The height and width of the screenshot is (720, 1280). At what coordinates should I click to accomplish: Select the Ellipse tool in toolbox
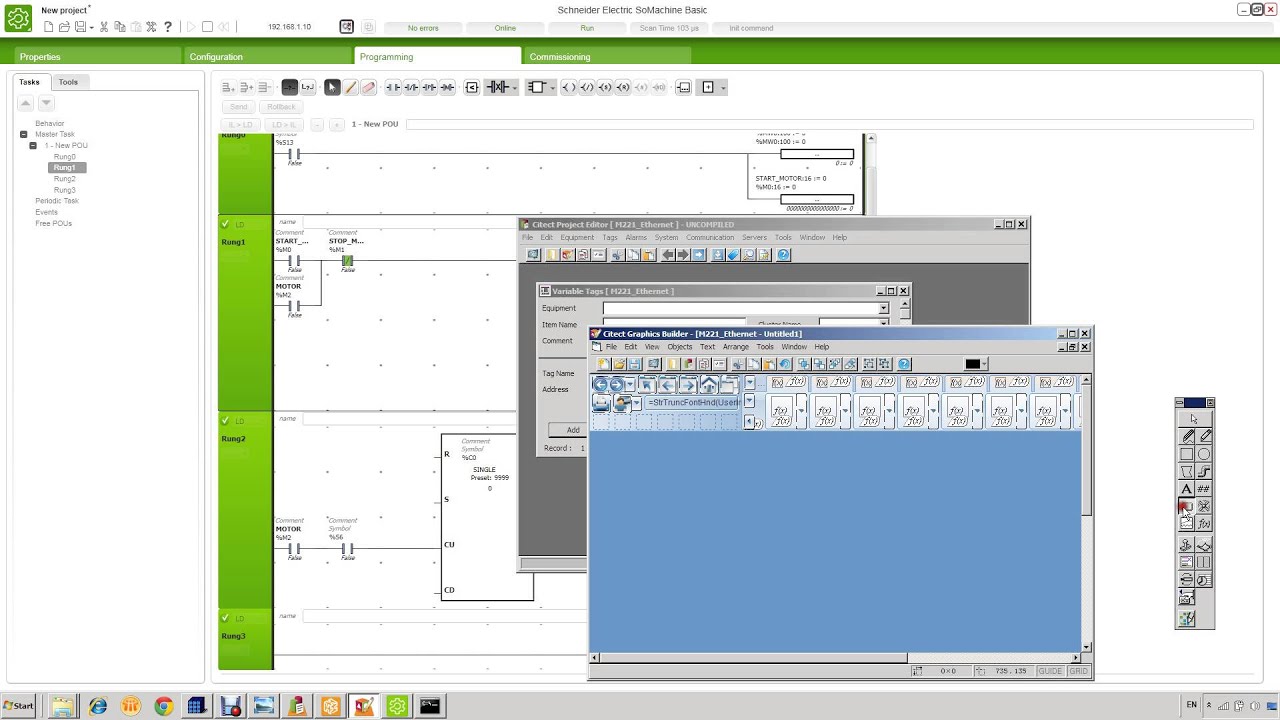pyautogui.click(x=1204, y=454)
